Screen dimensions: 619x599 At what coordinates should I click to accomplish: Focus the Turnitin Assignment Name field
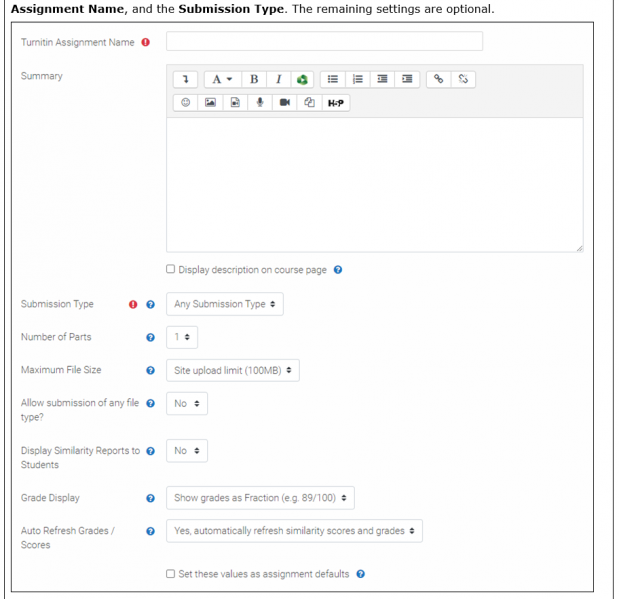pyautogui.click(x=324, y=41)
